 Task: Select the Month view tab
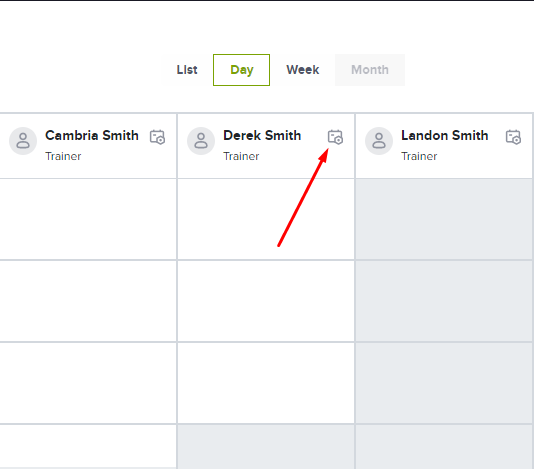[370, 70]
